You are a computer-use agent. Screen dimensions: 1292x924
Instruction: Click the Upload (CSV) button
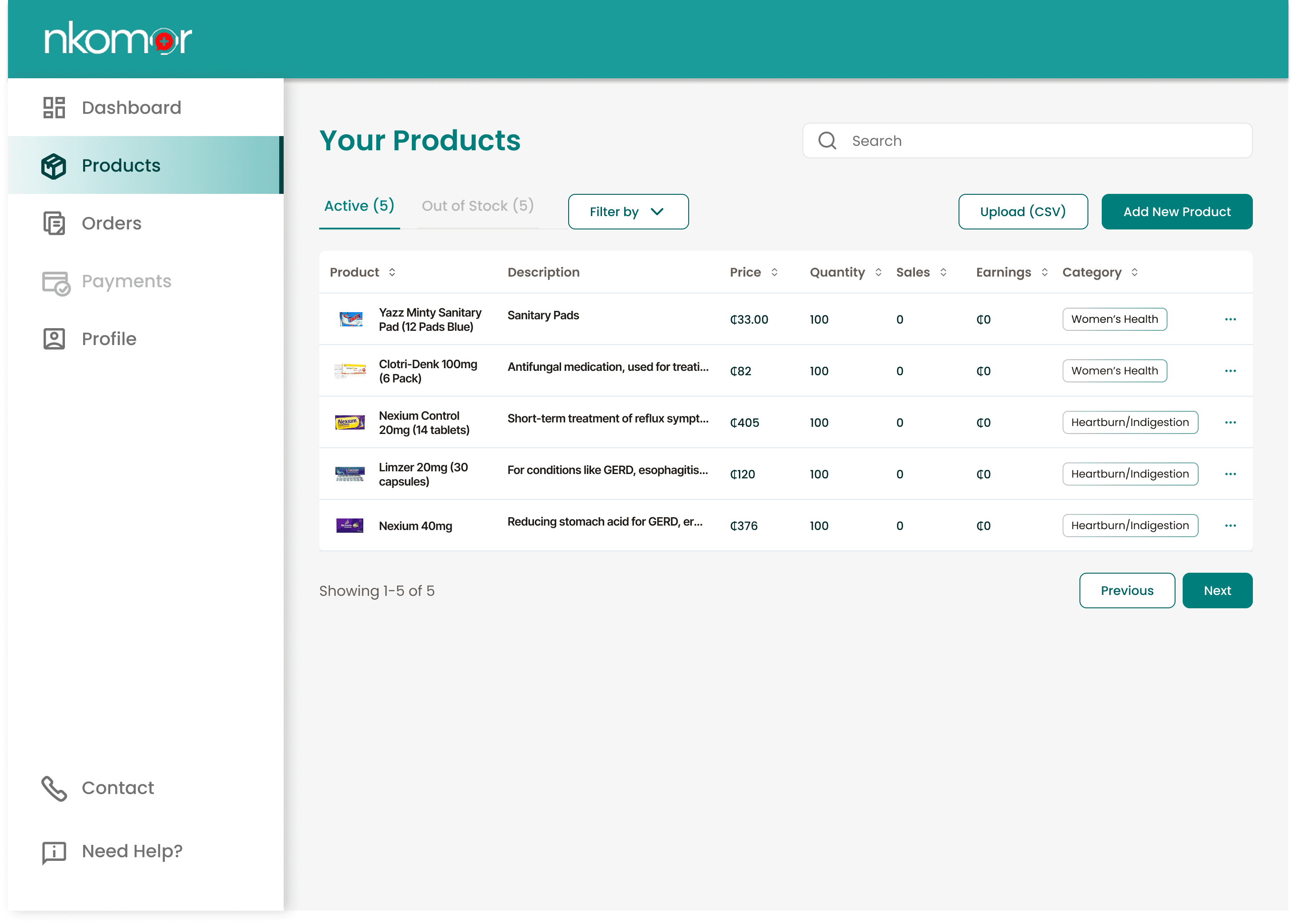coord(1023,211)
